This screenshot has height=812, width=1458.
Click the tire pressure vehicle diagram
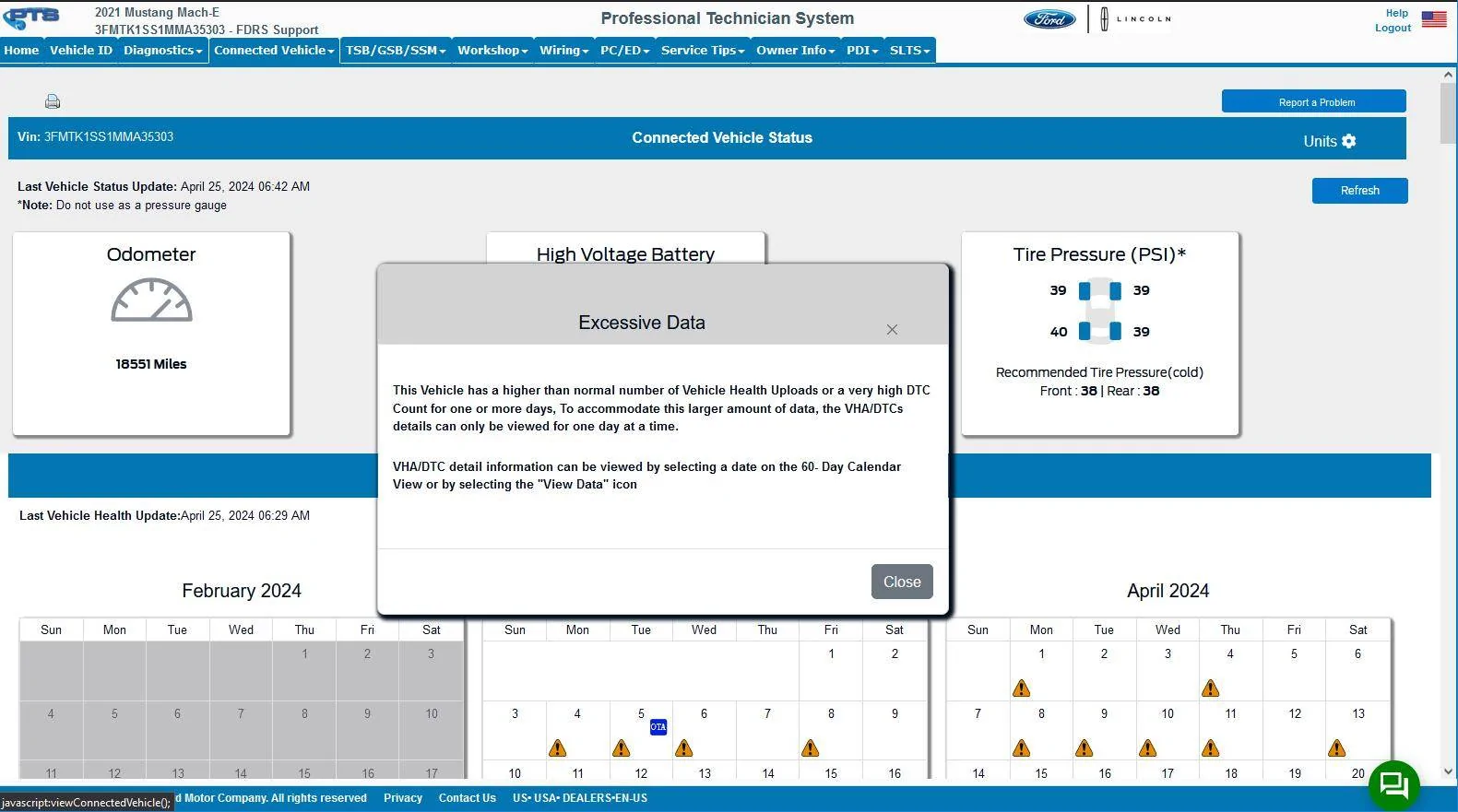1100,311
